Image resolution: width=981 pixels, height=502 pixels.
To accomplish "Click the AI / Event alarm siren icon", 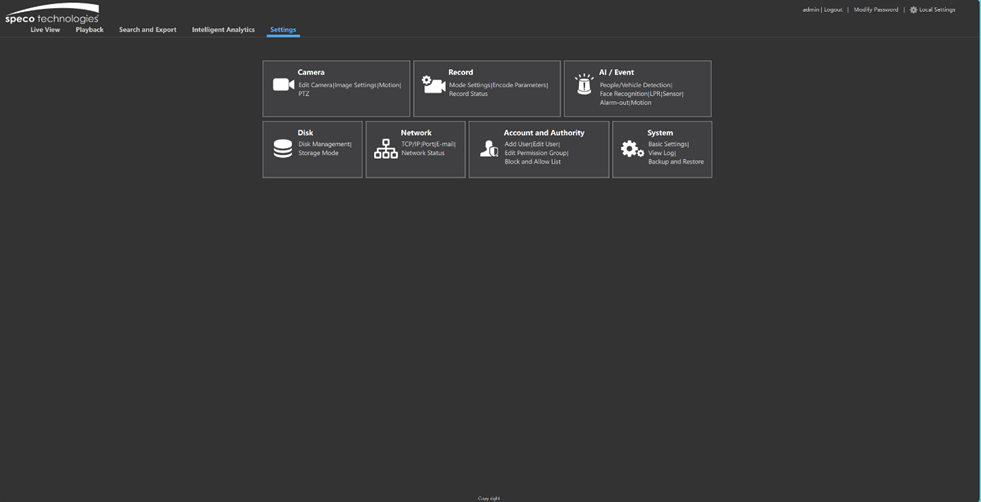I will point(584,85).
